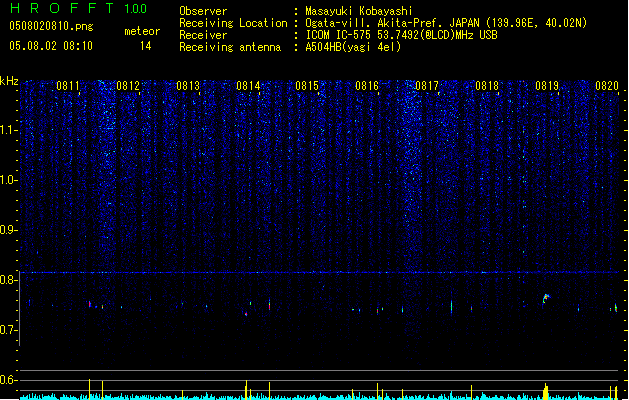Select location text Ogata-vill. Akita-Pref. JAPAN
The width and height of the screenshot is (629, 400).
point(394,23)
